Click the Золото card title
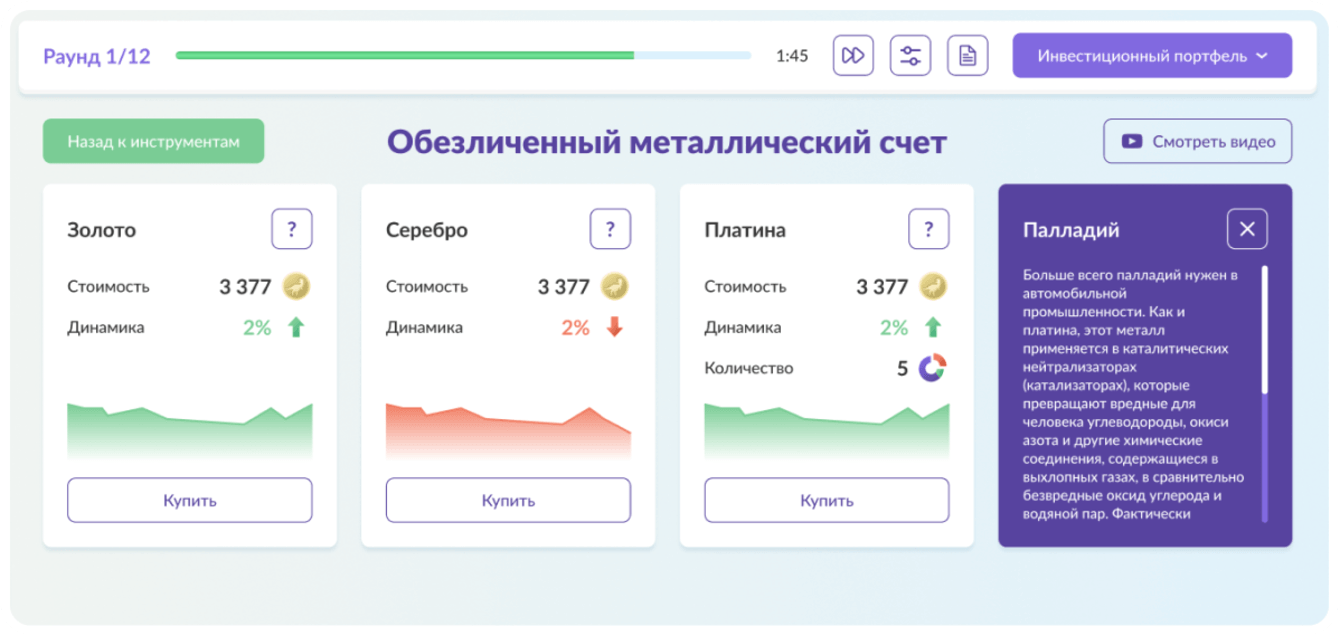The image size is (1340, 636). click(x=101, y=230)
